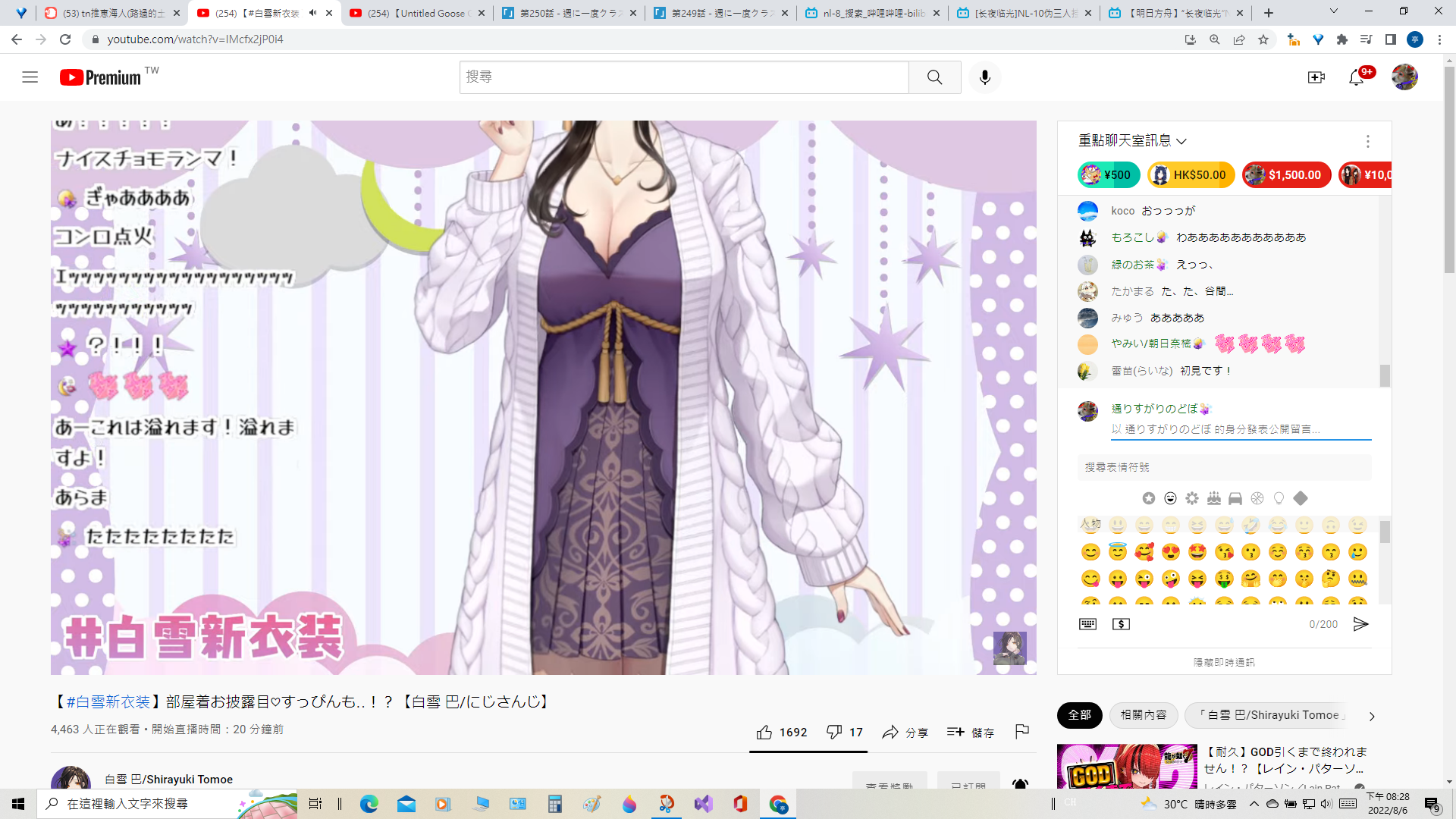This screenshot has height=819, width=1456.
Task: Share the video
Action: pos(905,732)
